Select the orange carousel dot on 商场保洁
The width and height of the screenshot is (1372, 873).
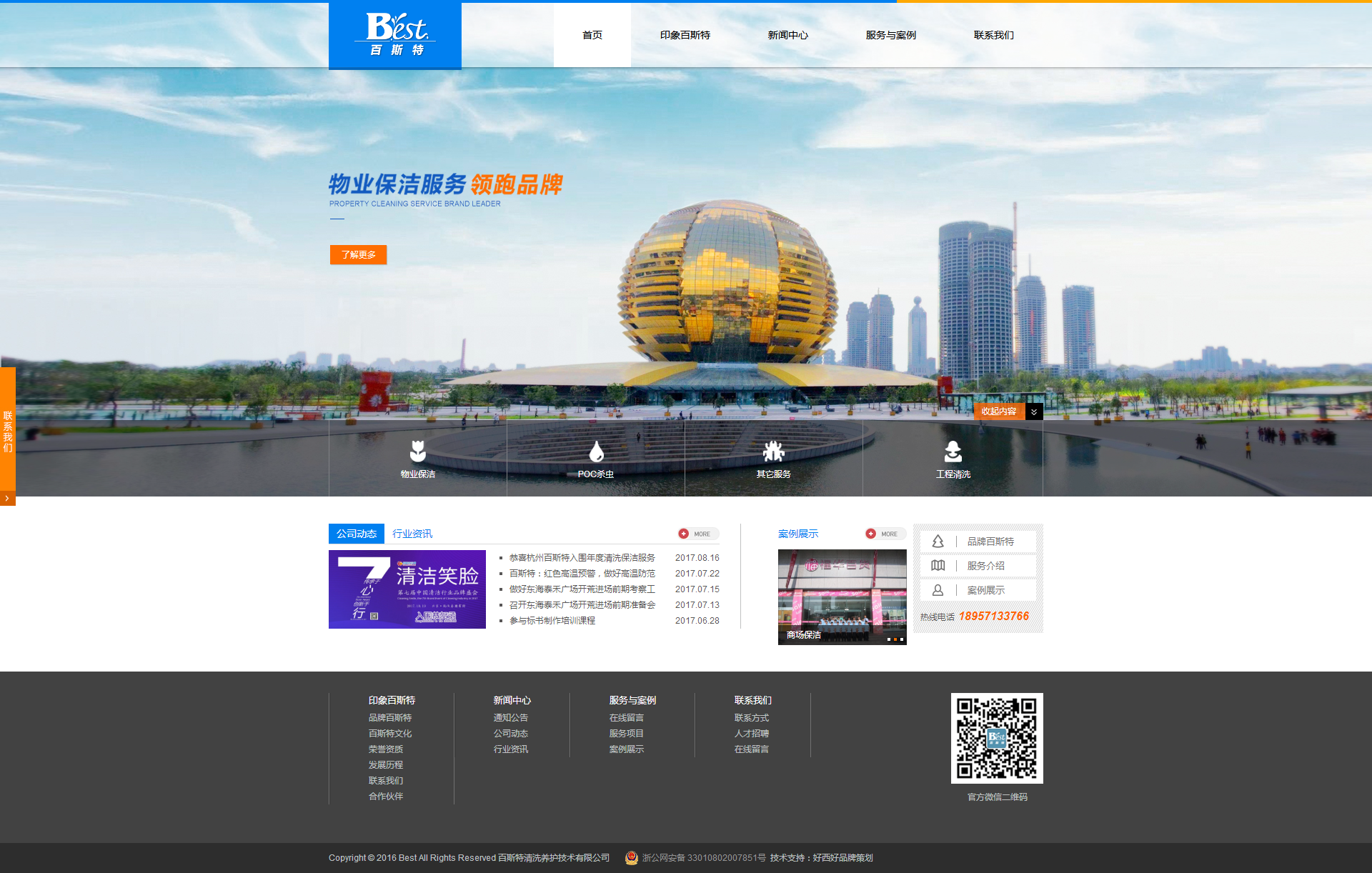[x=895, y=639]
